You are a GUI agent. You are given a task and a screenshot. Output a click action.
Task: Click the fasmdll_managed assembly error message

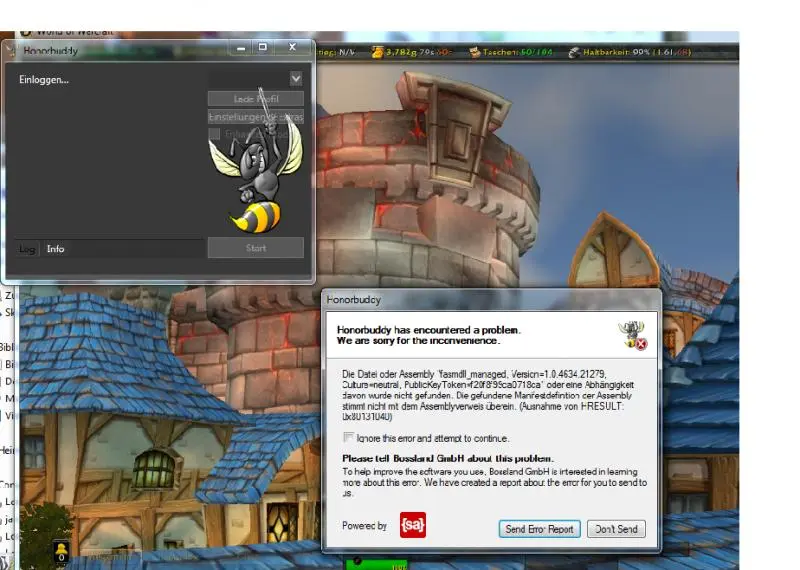pyautogui.click(x=488, y=395)
